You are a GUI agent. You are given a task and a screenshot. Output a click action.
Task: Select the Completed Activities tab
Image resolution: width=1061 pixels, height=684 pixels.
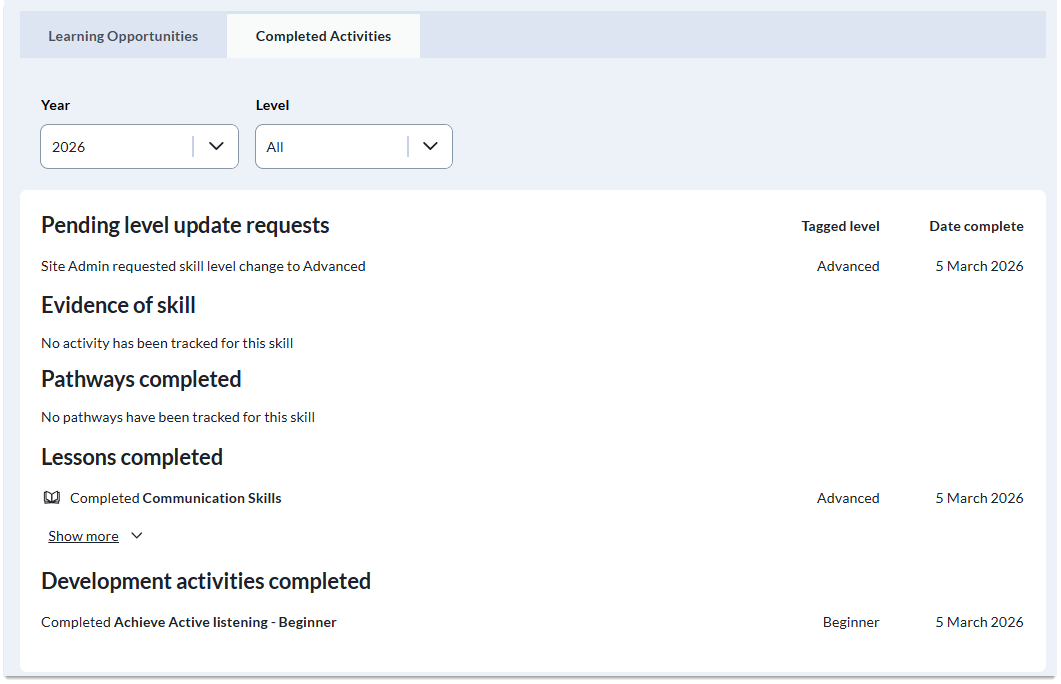323,36
